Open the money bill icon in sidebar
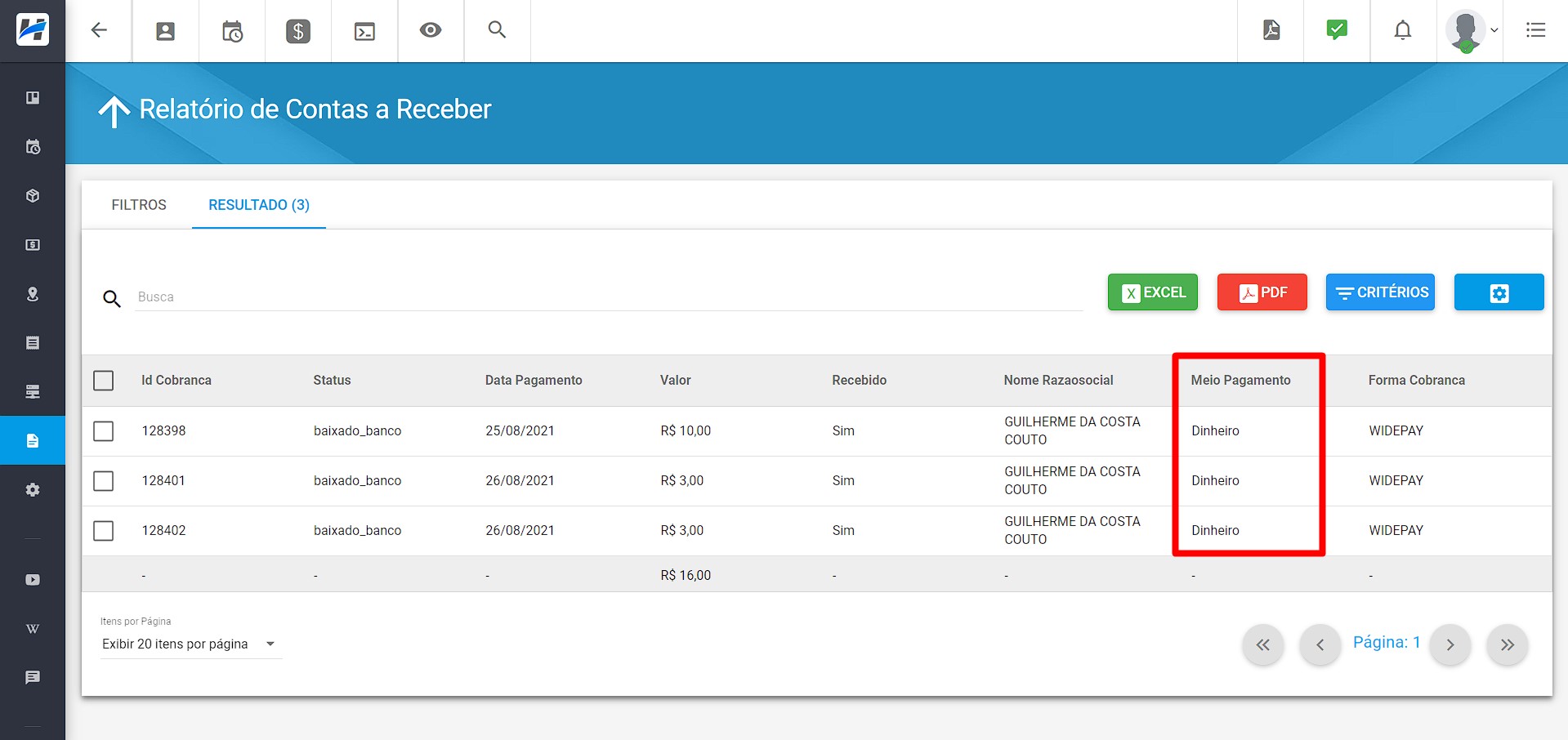The height and width of the screenshot is (740, 1568). click(33, 245)
